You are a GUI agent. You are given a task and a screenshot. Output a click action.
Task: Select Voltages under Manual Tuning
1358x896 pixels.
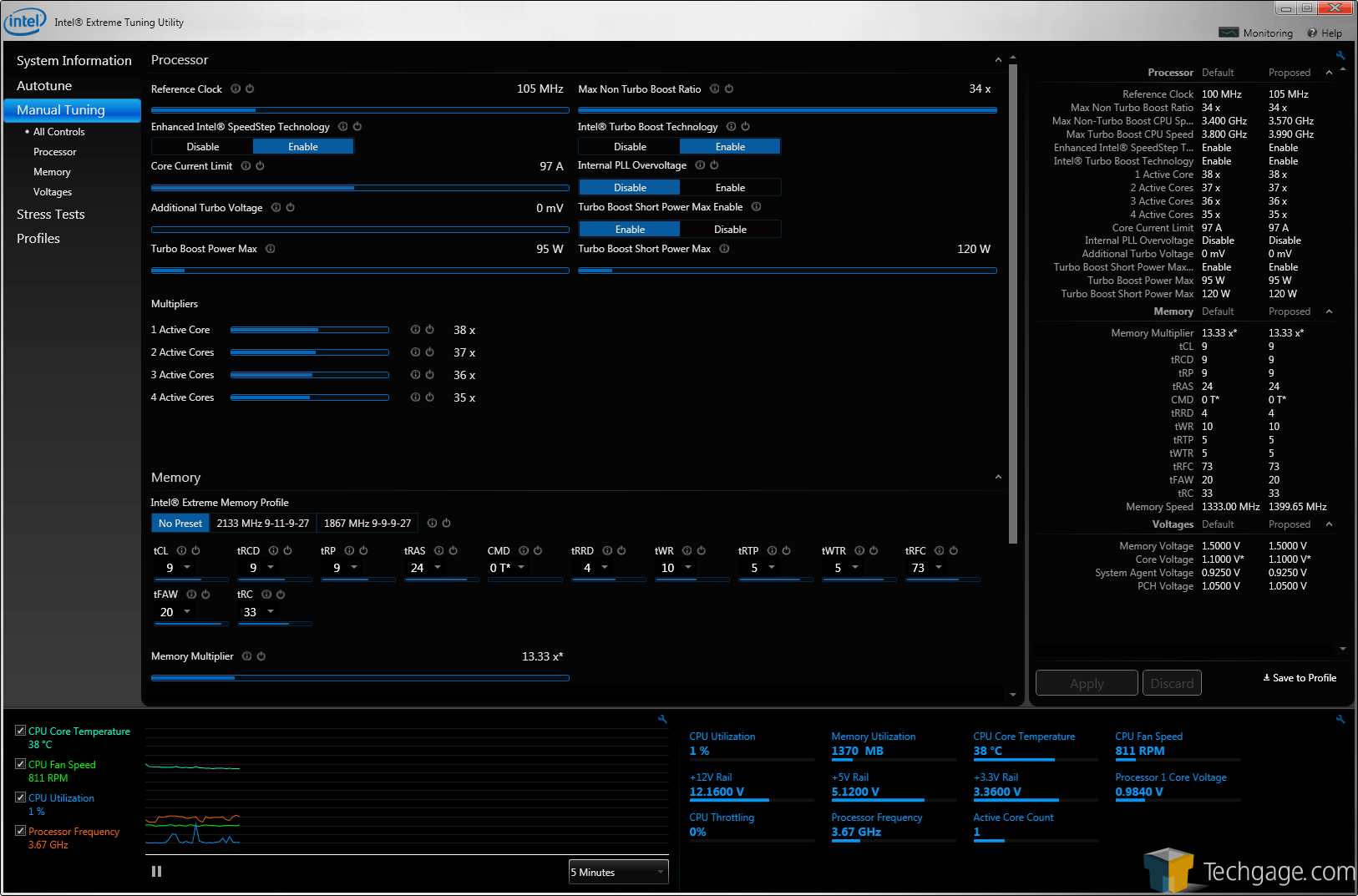[x=53, y=192]
